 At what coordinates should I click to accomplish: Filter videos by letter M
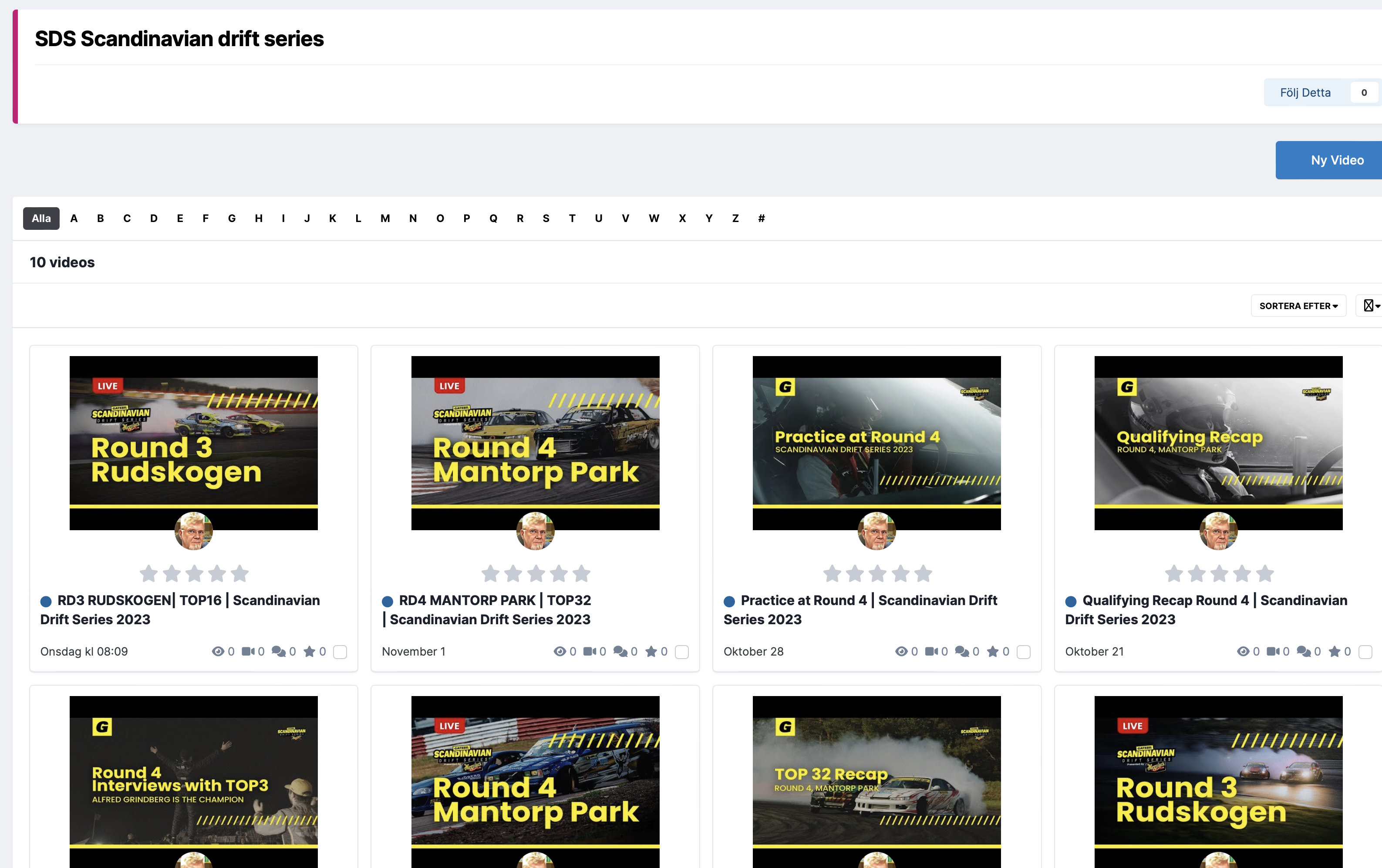tap(385, 218)
